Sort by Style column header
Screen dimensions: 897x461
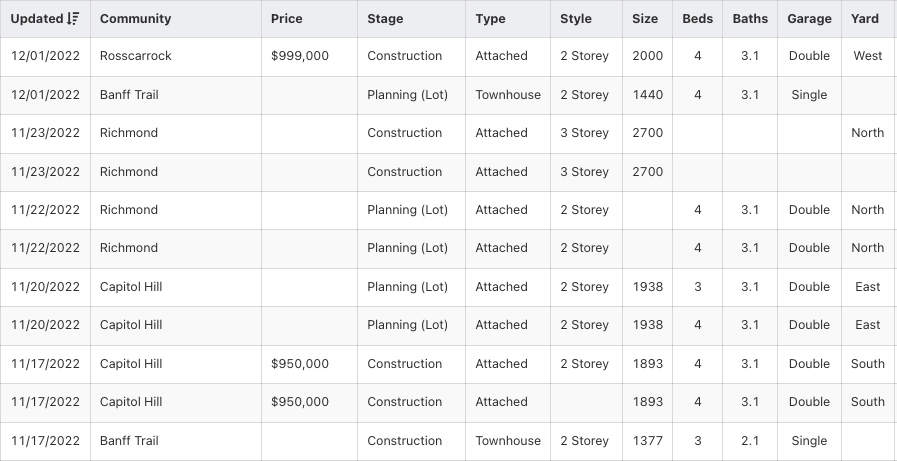(x=576, y=19)
